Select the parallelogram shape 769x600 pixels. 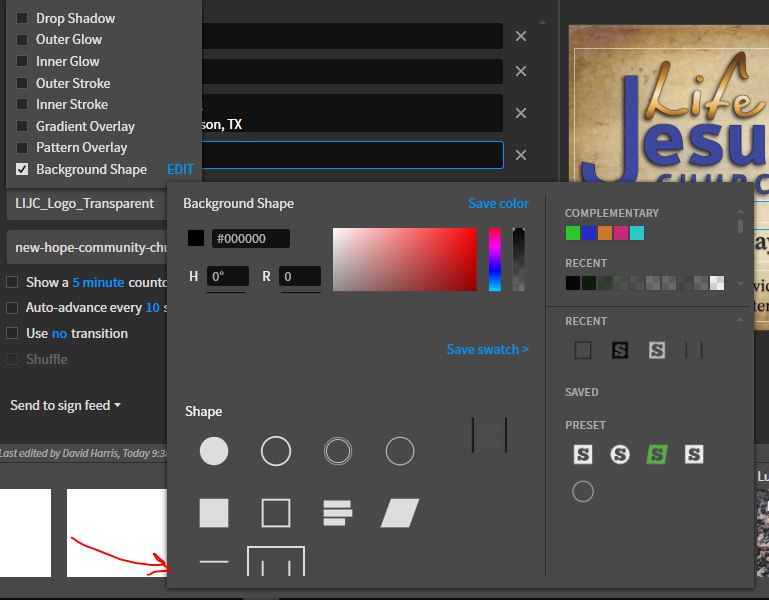[x=400, y=513]
